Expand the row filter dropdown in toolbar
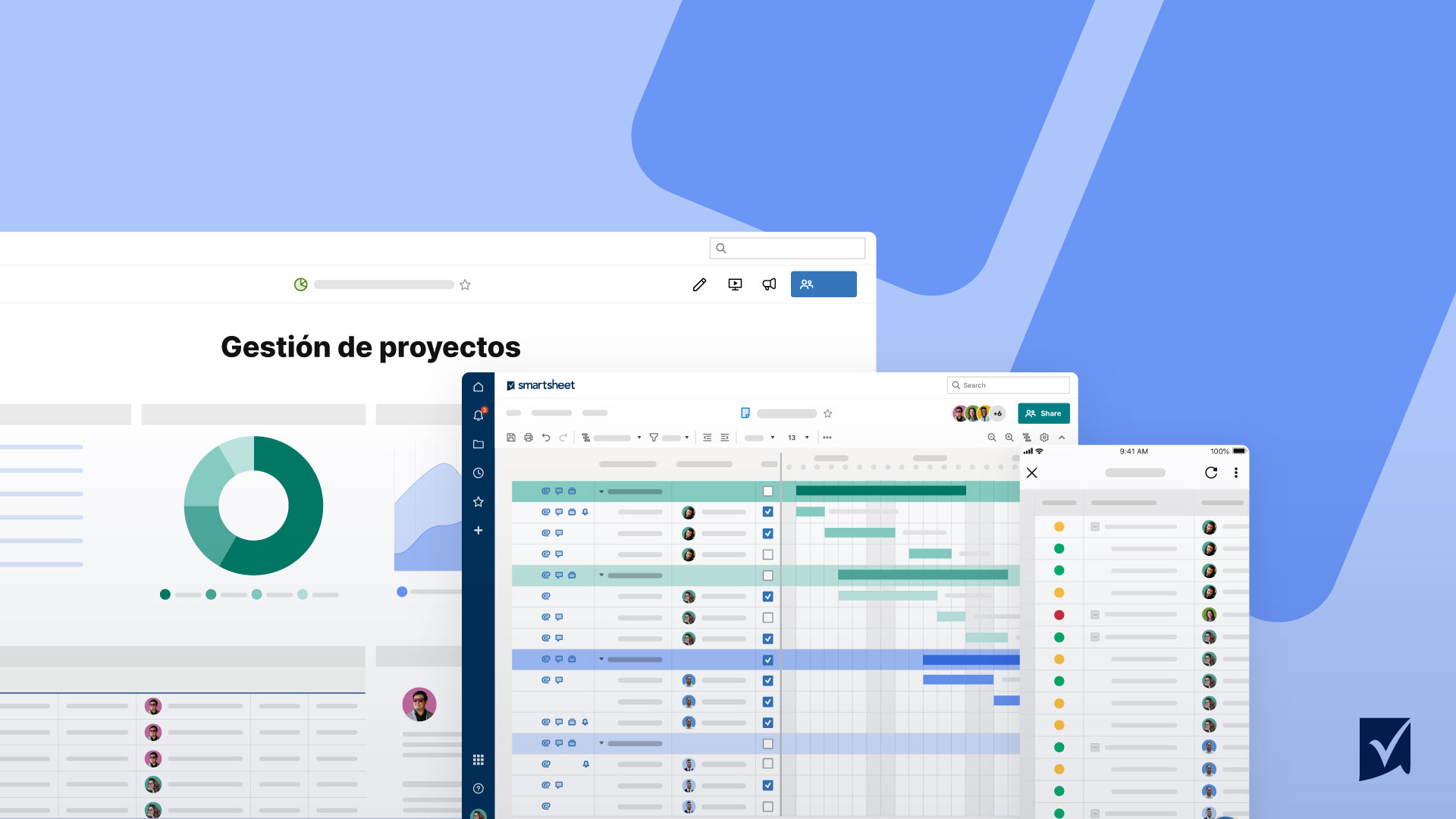 [683, 437]
